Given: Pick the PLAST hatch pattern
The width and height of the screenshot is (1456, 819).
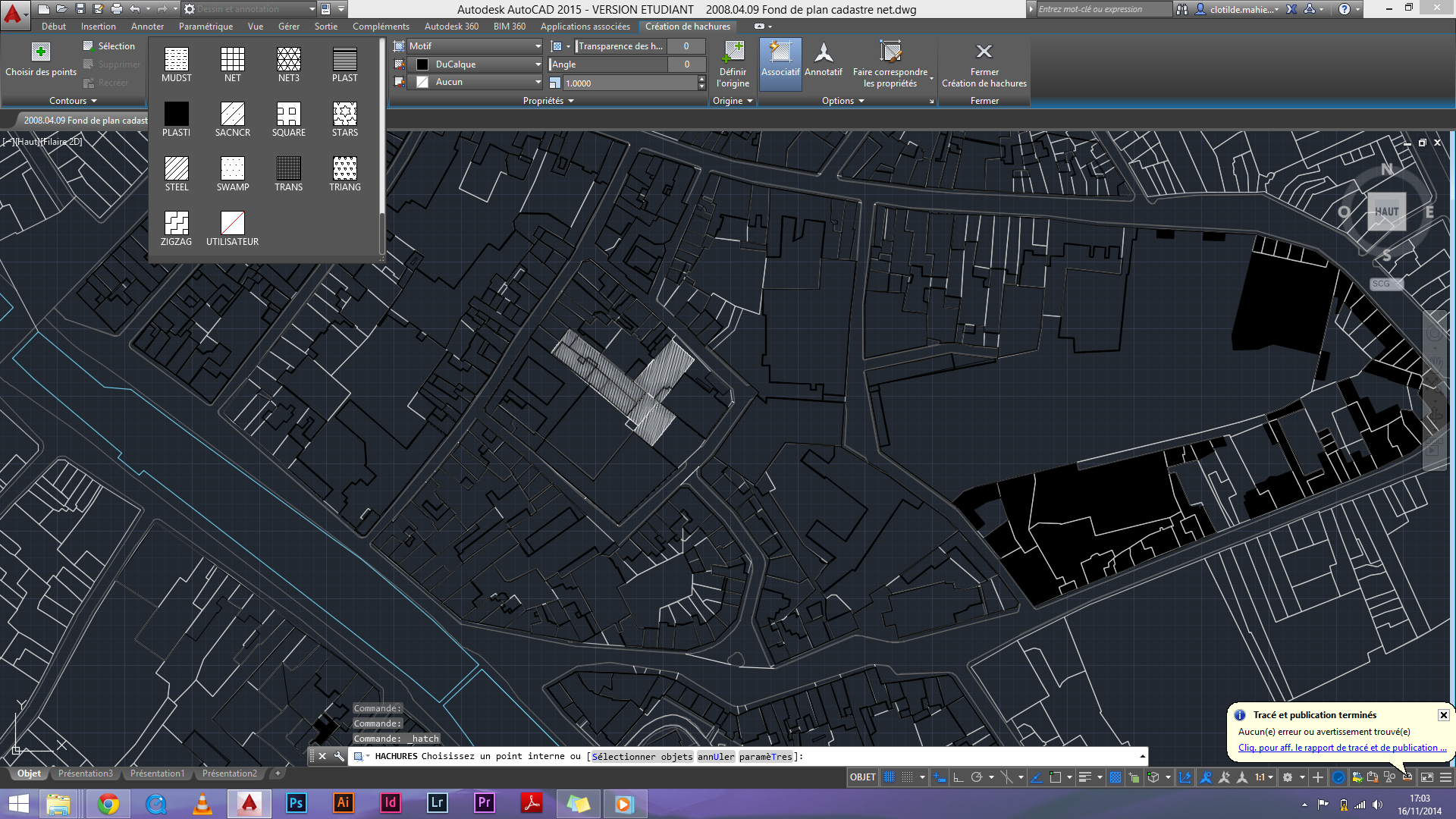Looking at the screenshot, I should 344,65.
